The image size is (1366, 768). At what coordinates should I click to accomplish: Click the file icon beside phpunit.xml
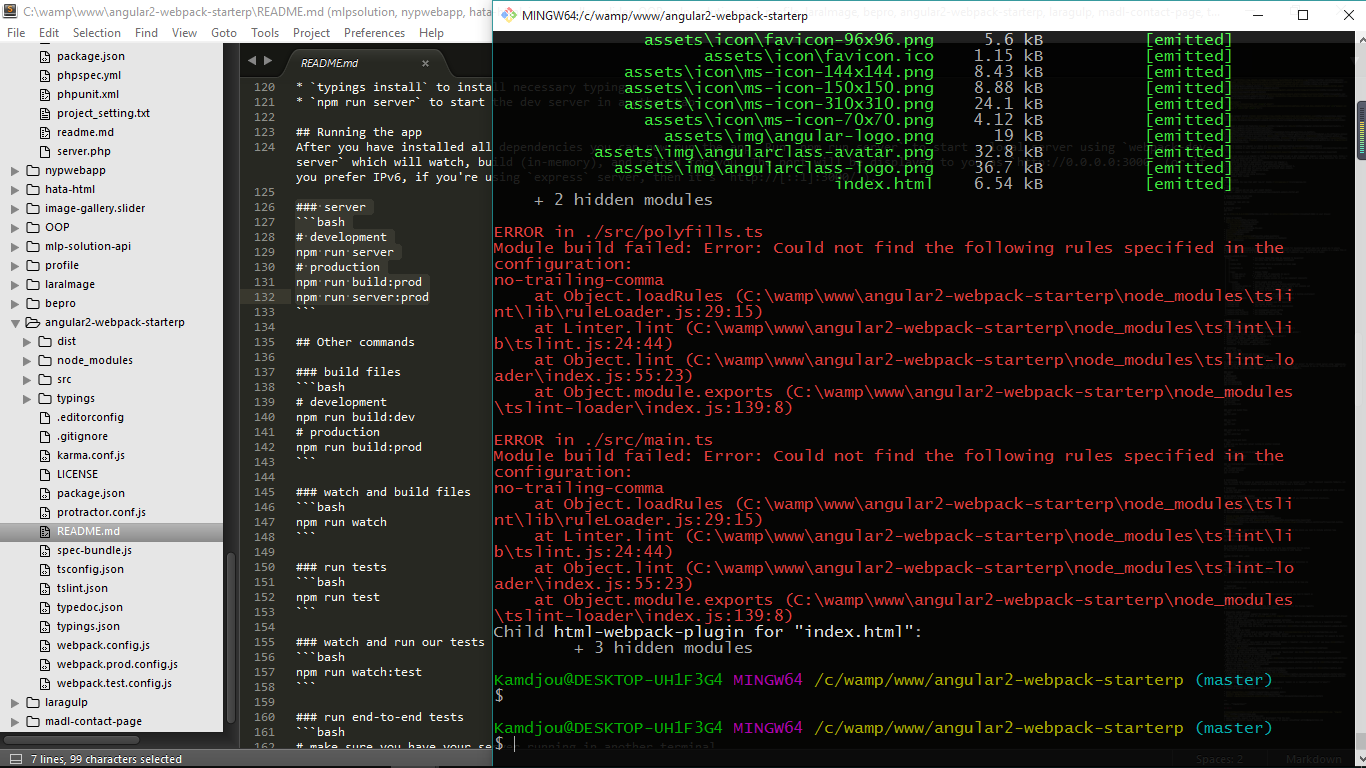[x=44, y=94]
